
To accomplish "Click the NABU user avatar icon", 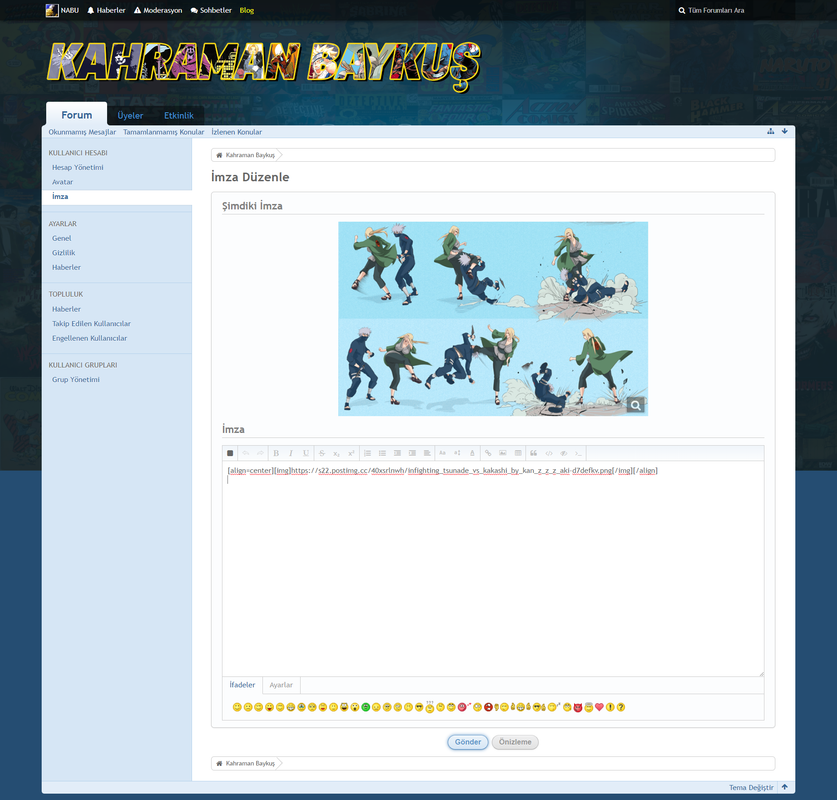I will (52, 10).
